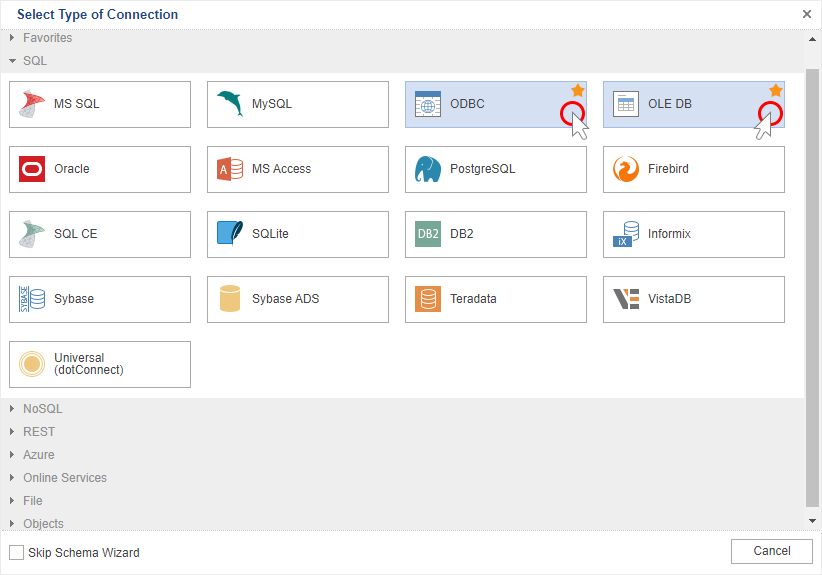This screenshot has width=822, height=575.
Task: Click the Cancel button
Action: tap(772, 551)
